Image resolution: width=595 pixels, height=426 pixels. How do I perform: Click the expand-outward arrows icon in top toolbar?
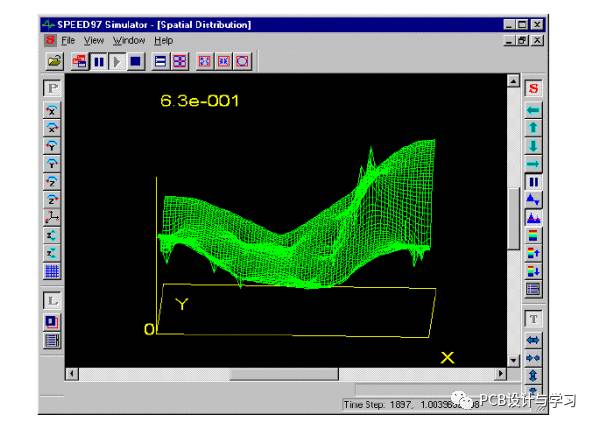(x=205, y=61)
